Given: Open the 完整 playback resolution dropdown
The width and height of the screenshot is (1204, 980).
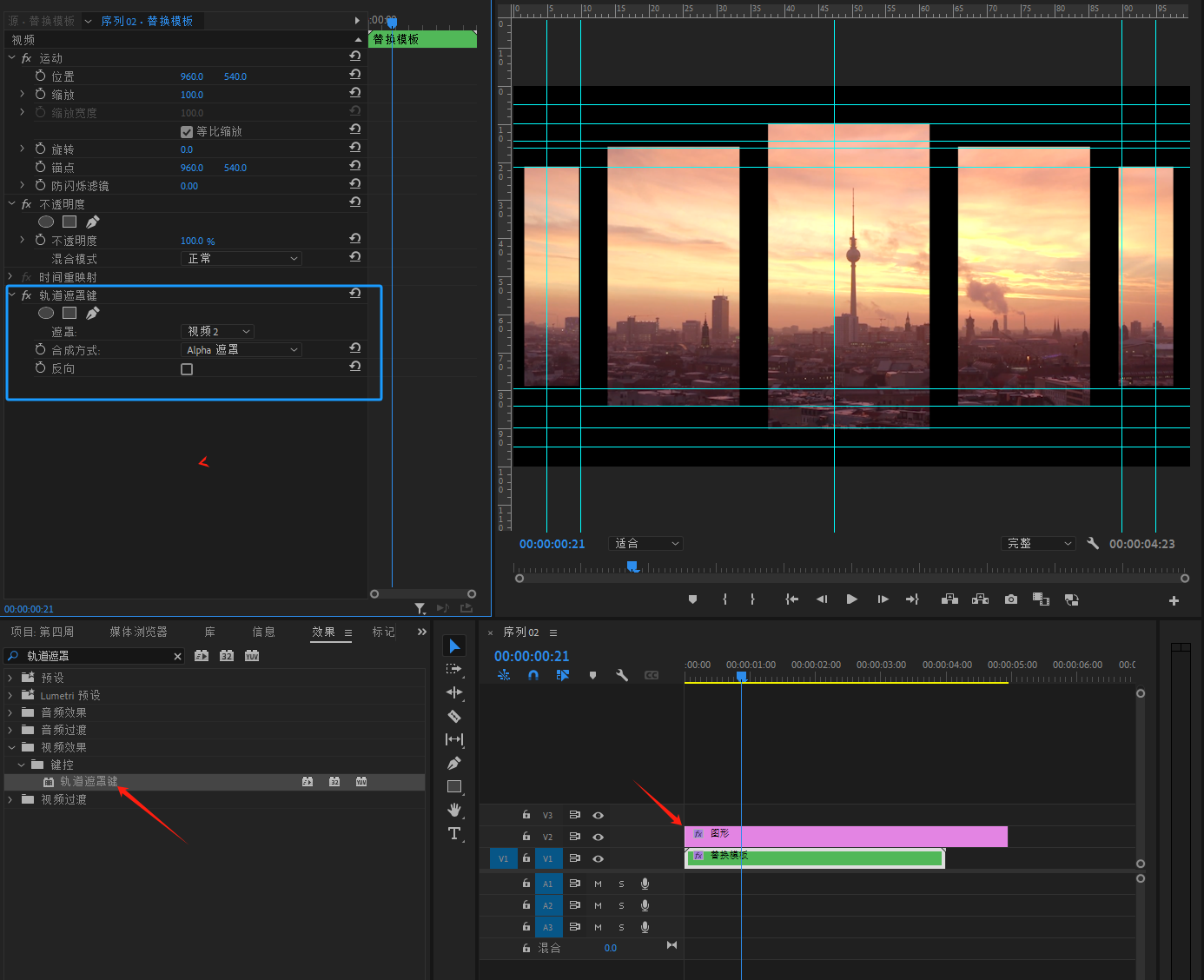Looking at the screenshot, I should (x=1038, y=543).
